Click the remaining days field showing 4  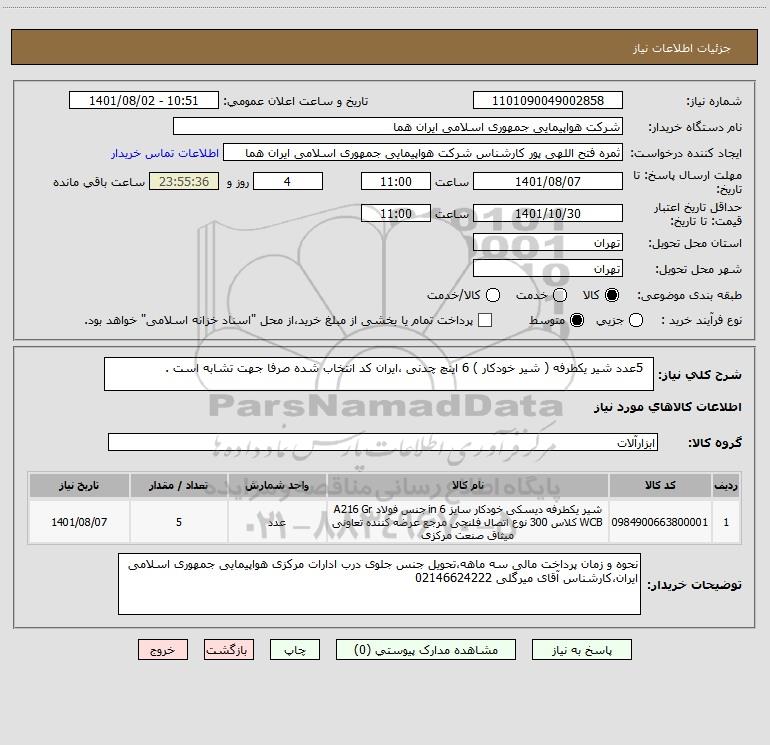click(288, 181)
